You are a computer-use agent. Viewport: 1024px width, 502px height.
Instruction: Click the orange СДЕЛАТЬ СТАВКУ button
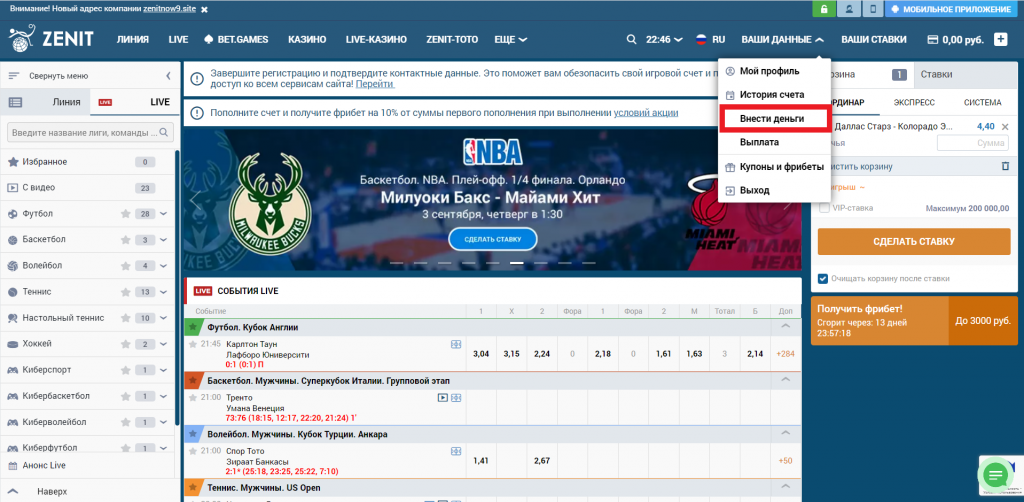click(914, 242)
